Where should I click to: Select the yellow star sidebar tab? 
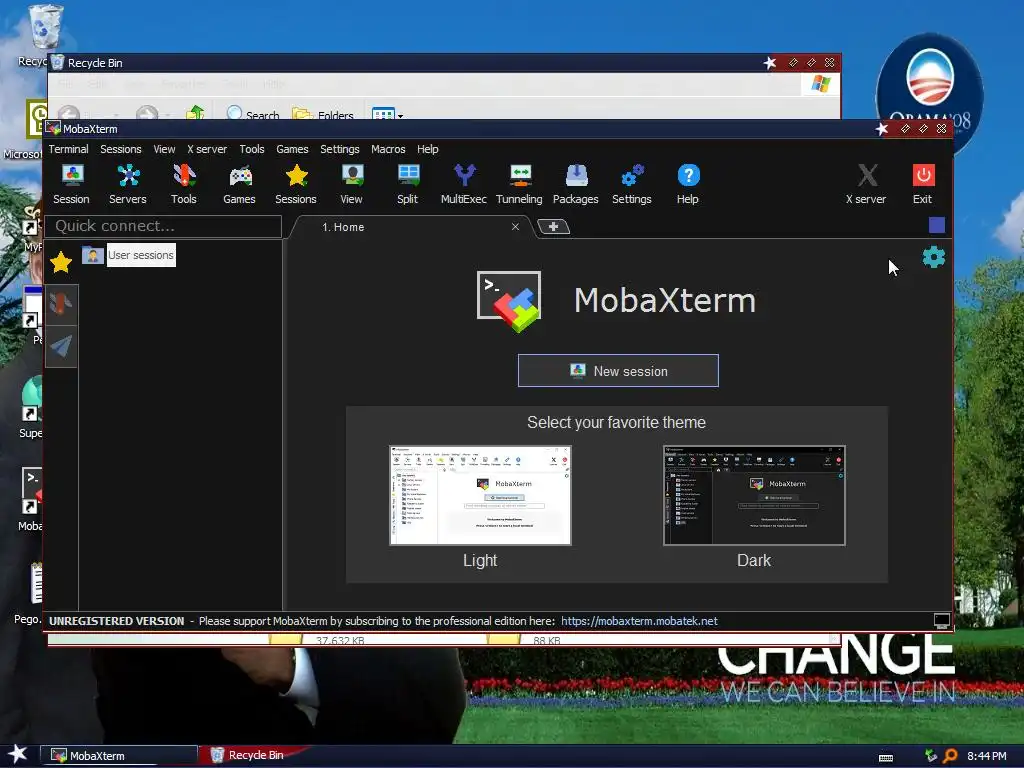click(x=61, y=263)
